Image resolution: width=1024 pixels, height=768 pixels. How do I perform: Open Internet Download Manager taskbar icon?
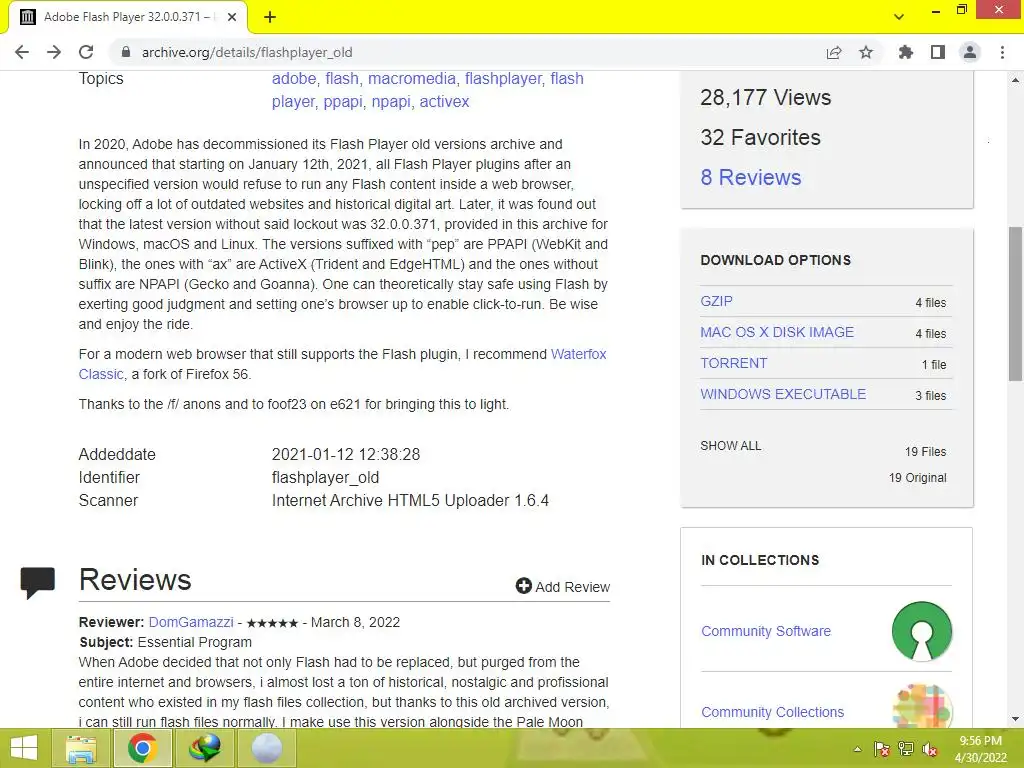(x=204, y=748)
